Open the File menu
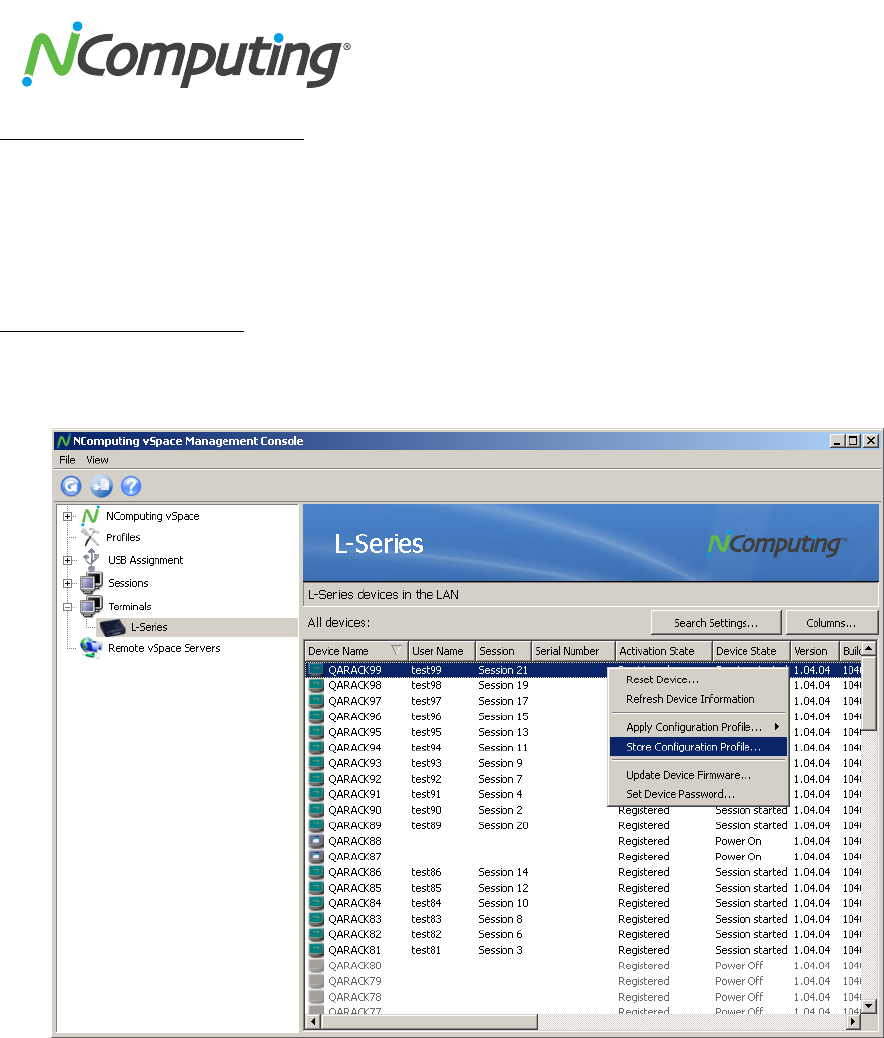Screen dimensions: 884x1038 (x=67, y=459)
